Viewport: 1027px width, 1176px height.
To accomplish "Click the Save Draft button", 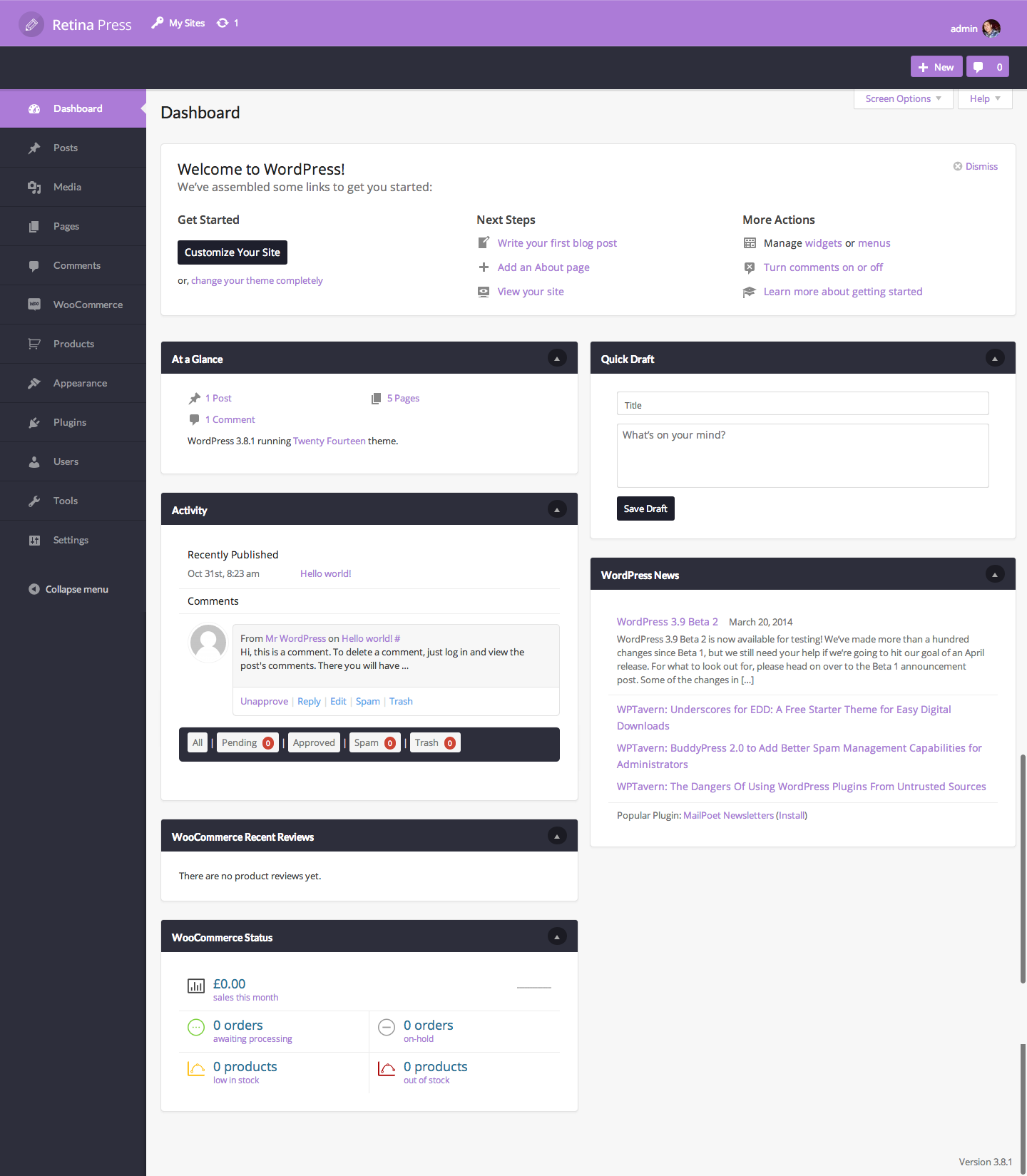I will (x=645, y=508).
